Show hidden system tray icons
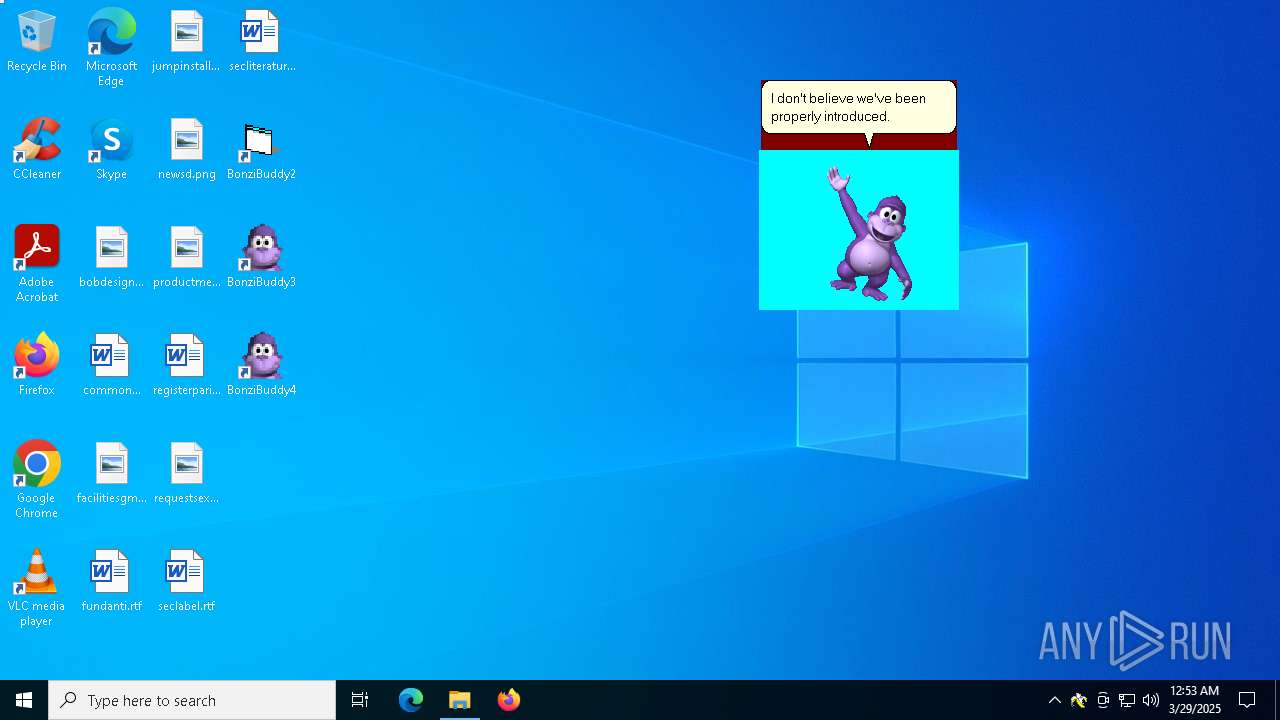Image resolution: width=1280 pixels, height=720 pixels. (1054, 700)
